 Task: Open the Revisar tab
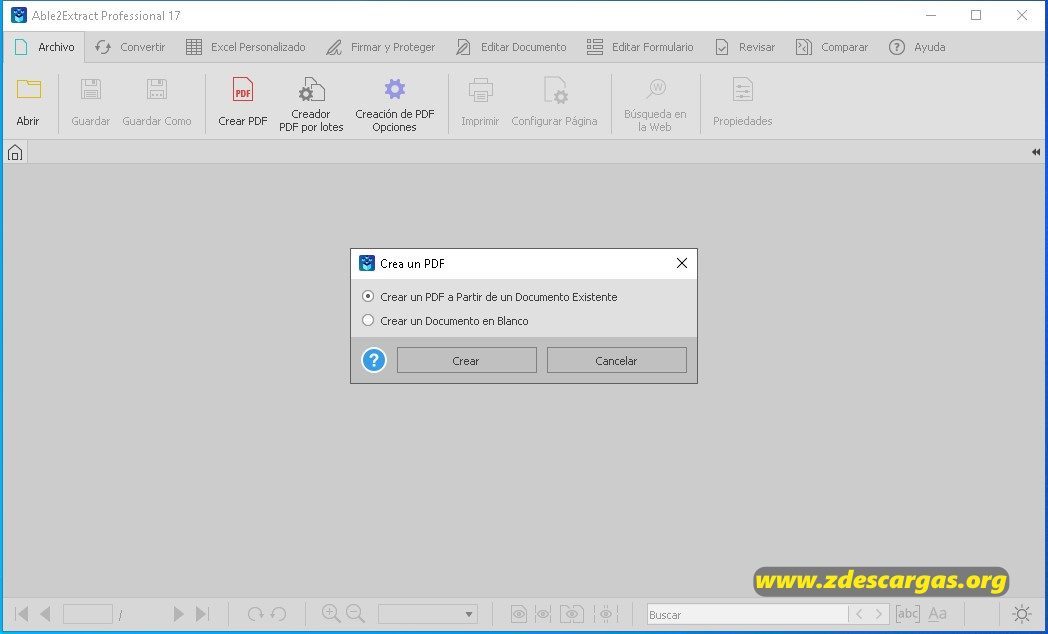click(x=745, y=47)
